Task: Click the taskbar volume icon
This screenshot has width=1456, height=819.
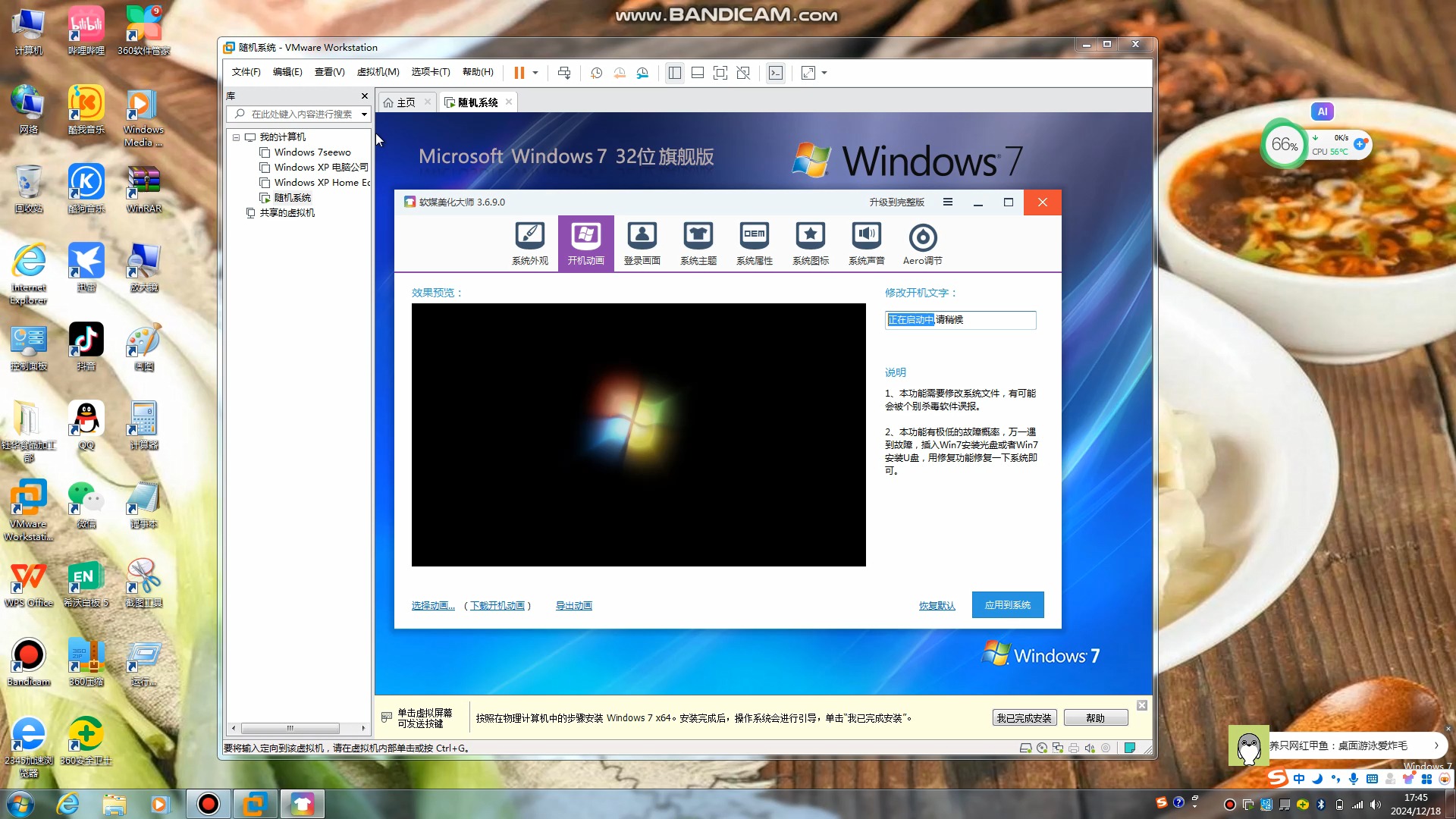Action: coord(1376,805)
